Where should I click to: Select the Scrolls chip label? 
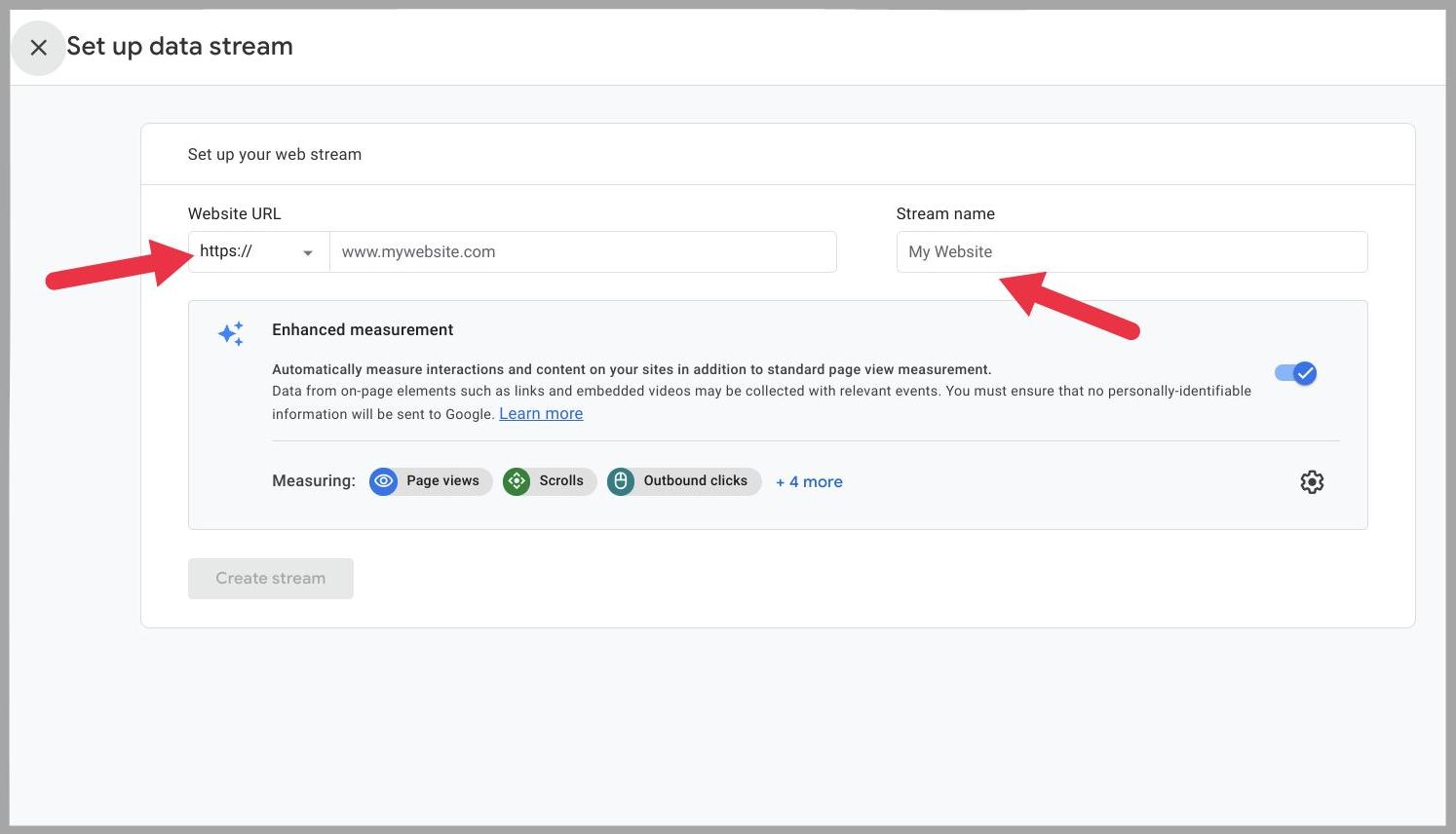pyautogui.click(x=561, y=480)
